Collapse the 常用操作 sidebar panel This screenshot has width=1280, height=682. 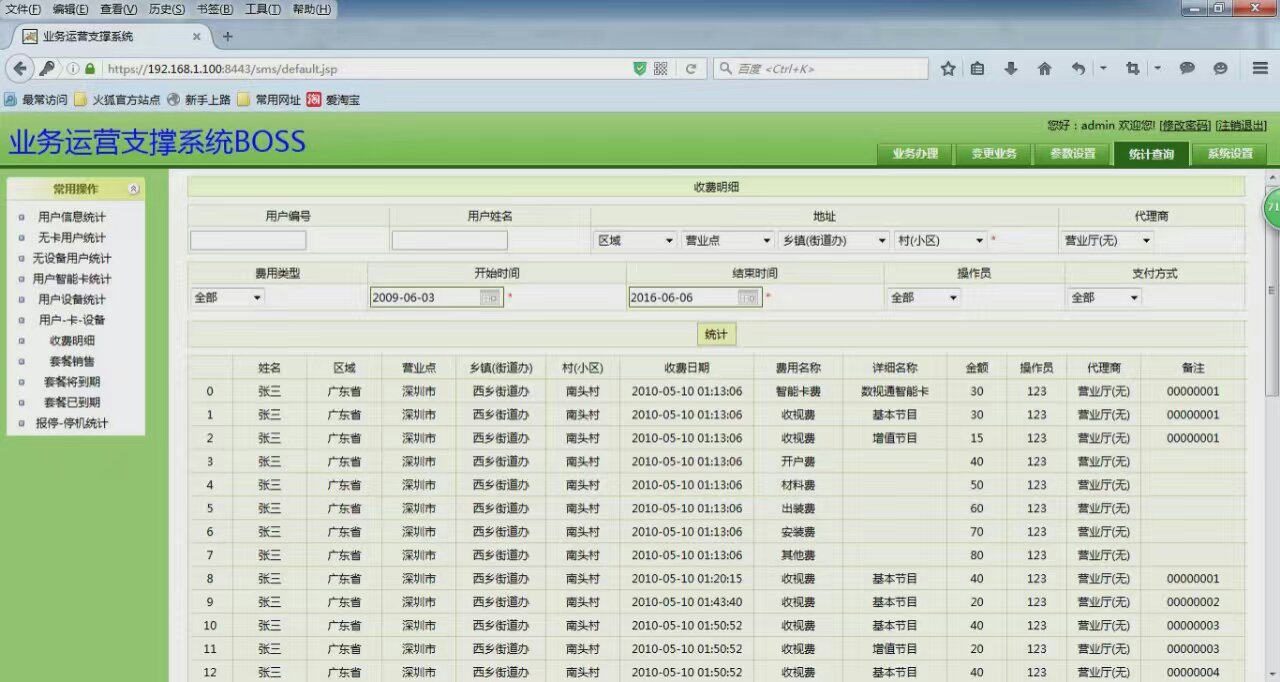(x=134, y=189)
